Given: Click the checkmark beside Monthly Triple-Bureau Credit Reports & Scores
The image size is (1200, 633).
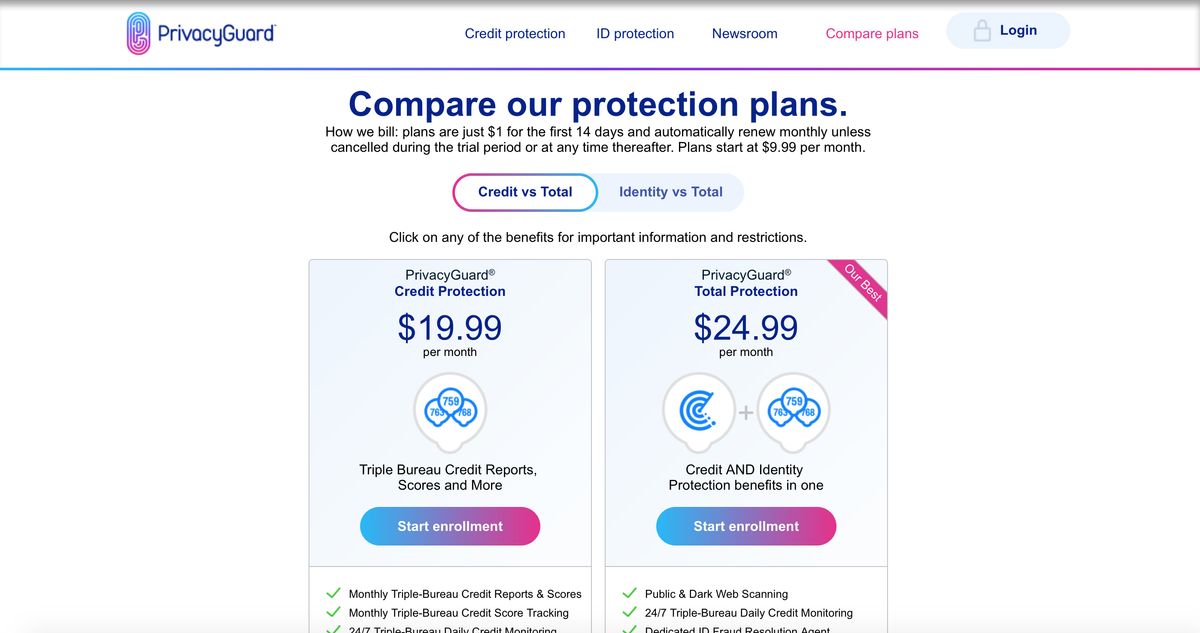Looking at the screenshot, I should (x=333, y=592).
